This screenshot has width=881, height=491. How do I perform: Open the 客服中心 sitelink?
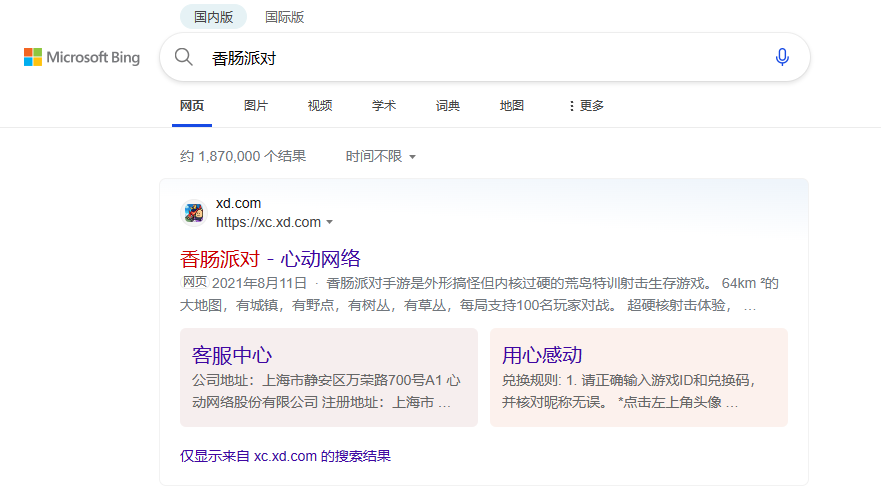pos(232,355)
